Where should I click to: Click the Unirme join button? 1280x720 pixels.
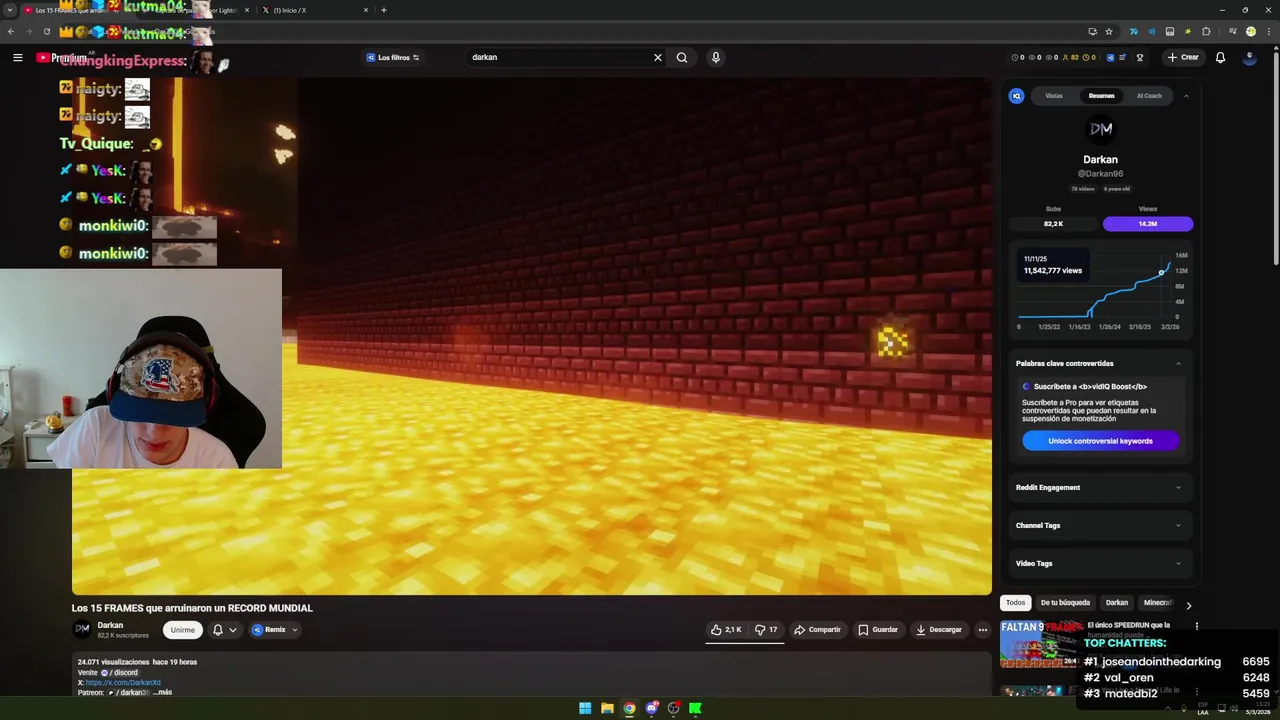182,630
